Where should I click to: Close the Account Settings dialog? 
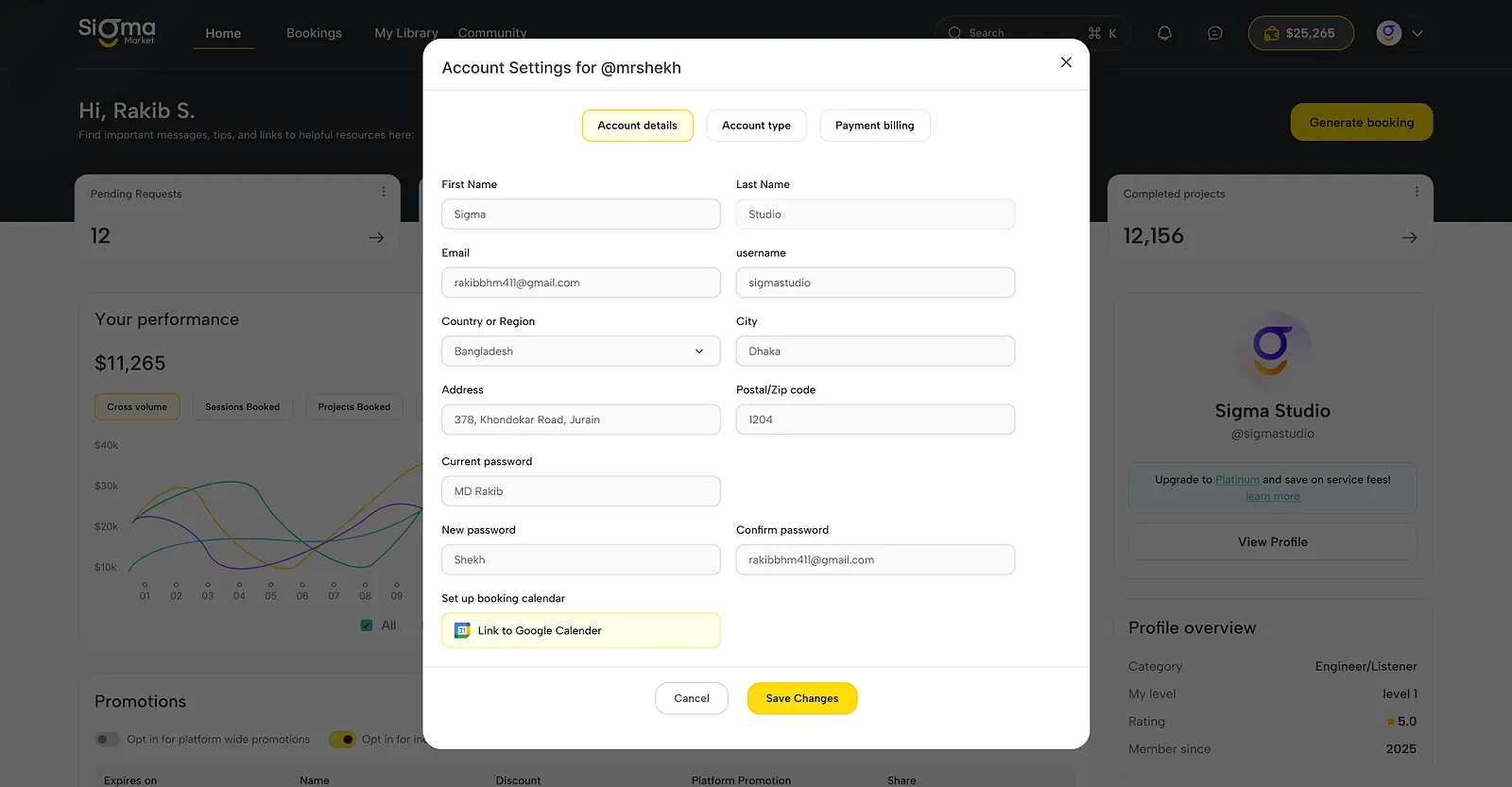click(1066, 62)
